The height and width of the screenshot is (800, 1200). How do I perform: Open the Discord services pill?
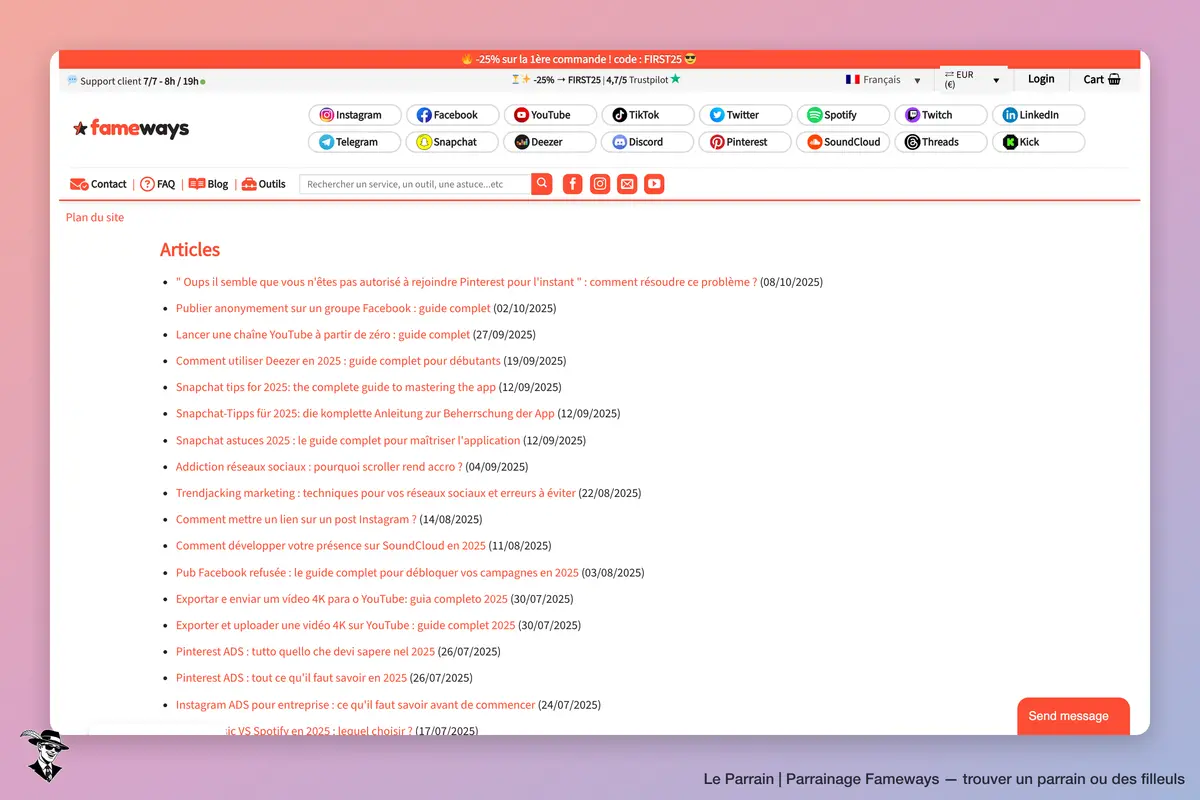click(647, 142)
